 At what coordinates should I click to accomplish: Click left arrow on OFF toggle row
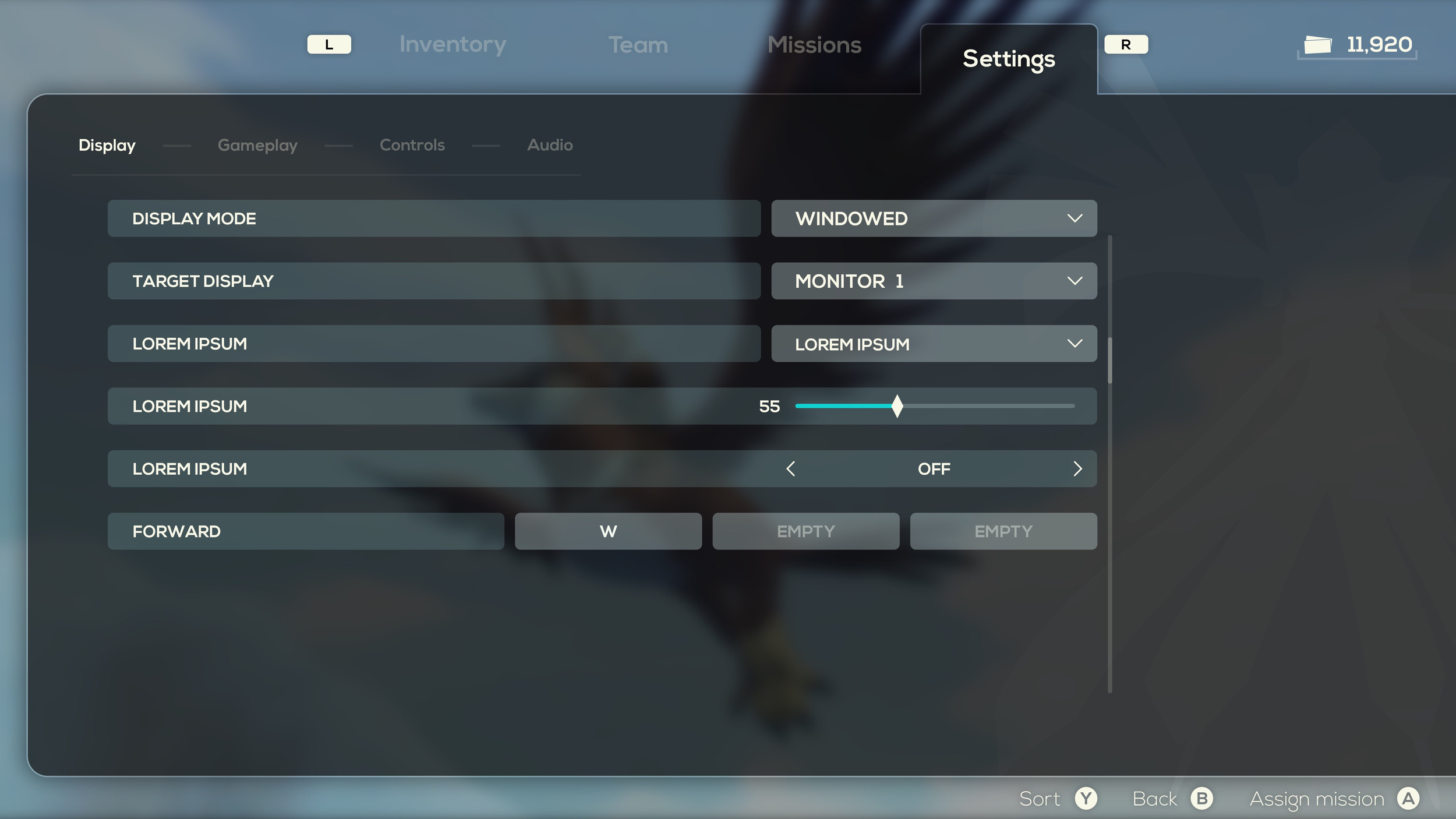pos(790,469)
